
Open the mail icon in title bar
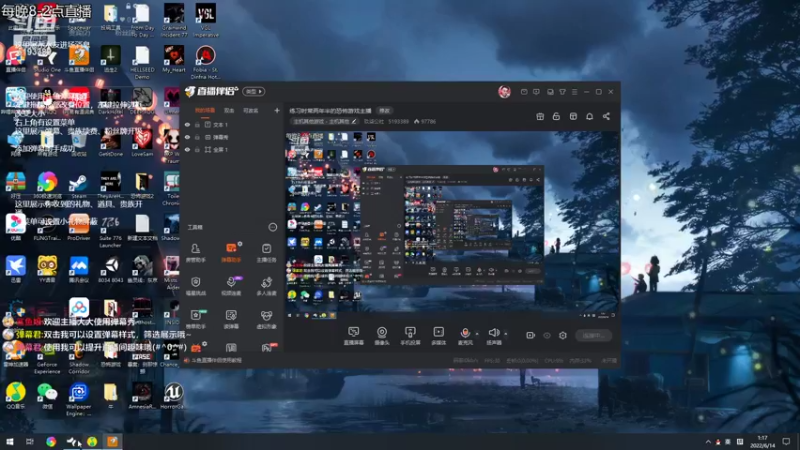tap(524, 92)
